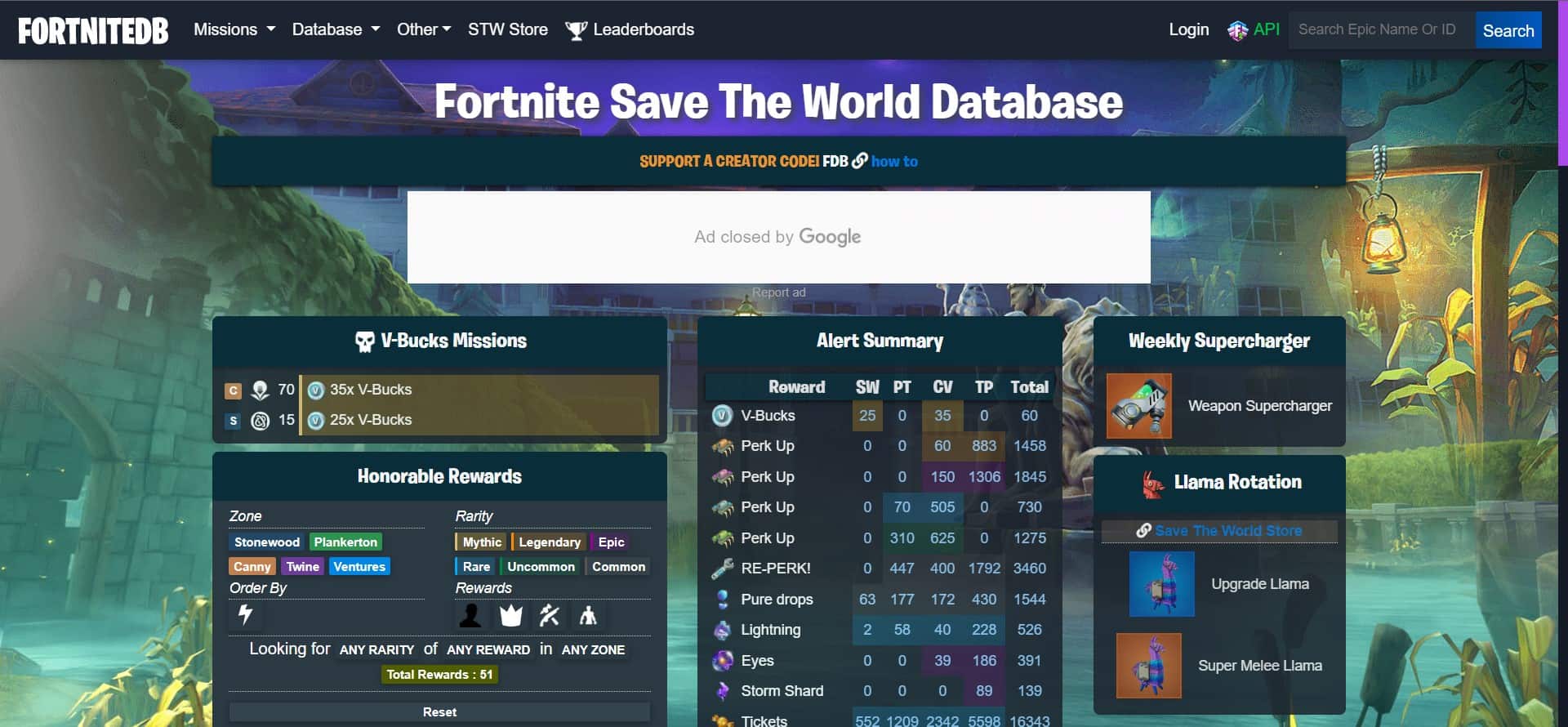Screen dimensions: 1568x727
Task: Click the Report ad link
Action: click(x=778, y=292)
